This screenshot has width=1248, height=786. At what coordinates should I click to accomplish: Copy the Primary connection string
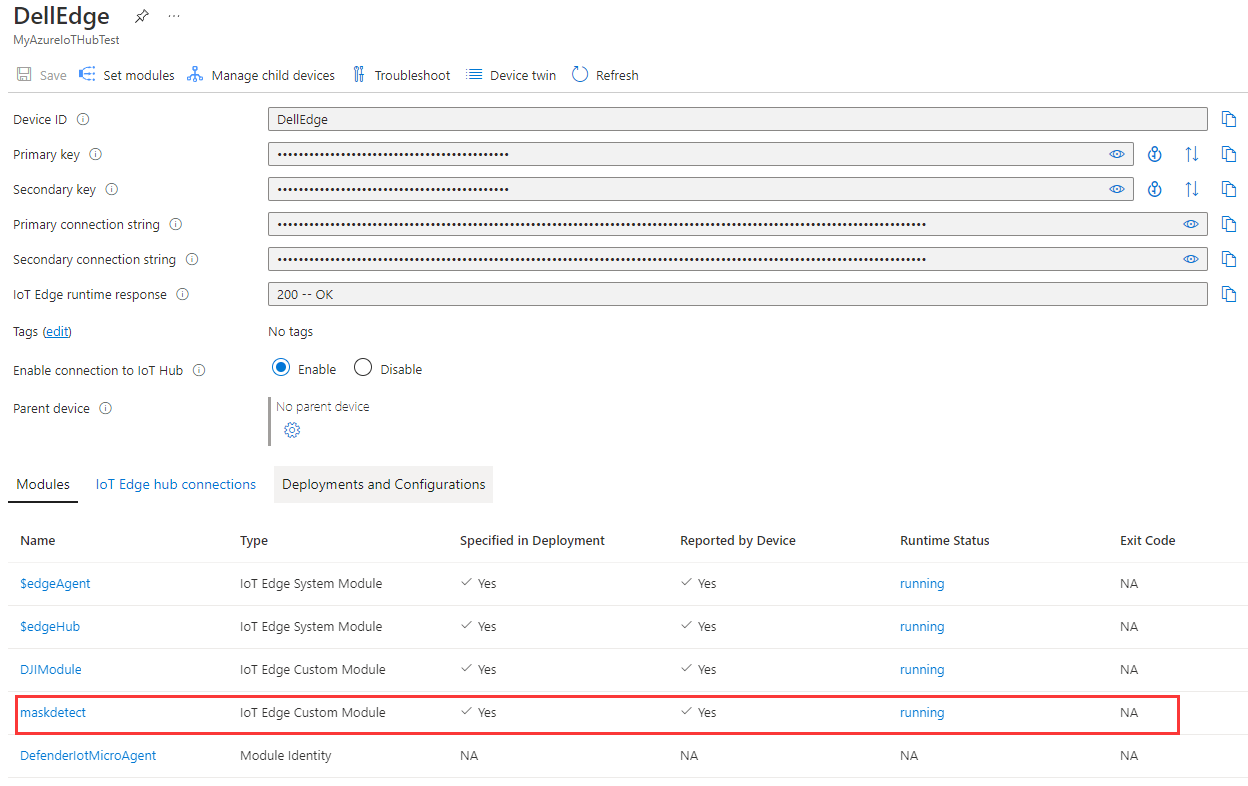point(1229,224)
